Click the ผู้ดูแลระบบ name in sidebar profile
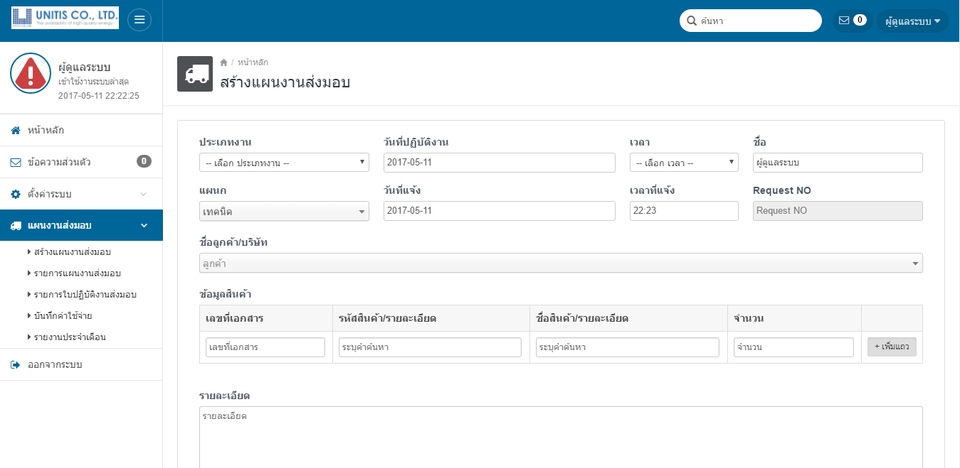Image resolution: width=960 pixels, height=468 pixels. (84, 67)
